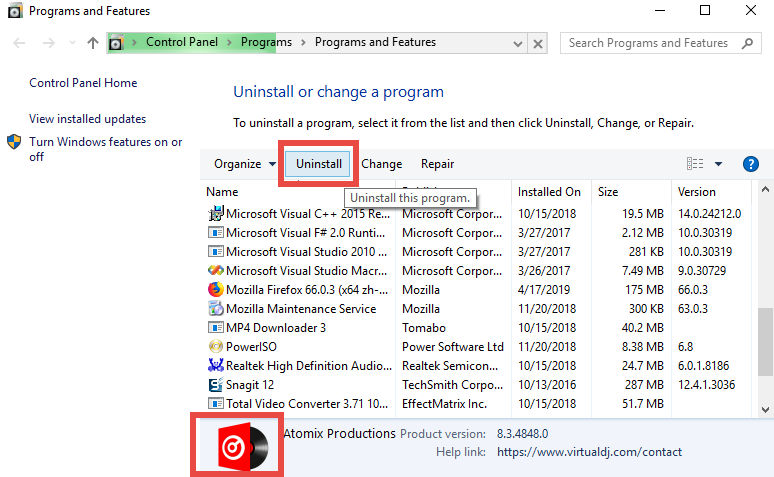
Task: Select Mozilla Firefox 66.0.3 row
Action: click(x=477, y=290)
